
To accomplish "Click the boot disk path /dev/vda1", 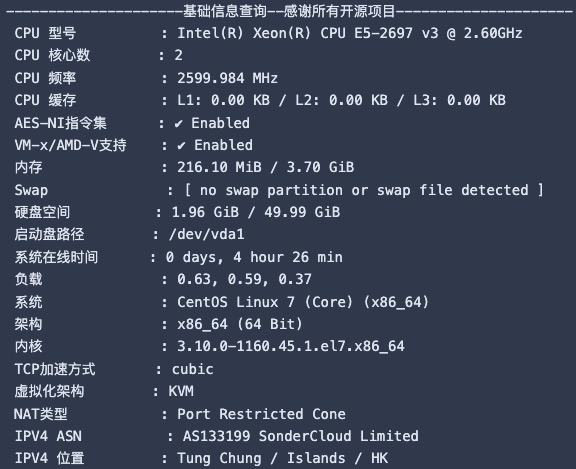I will point(206,234).
